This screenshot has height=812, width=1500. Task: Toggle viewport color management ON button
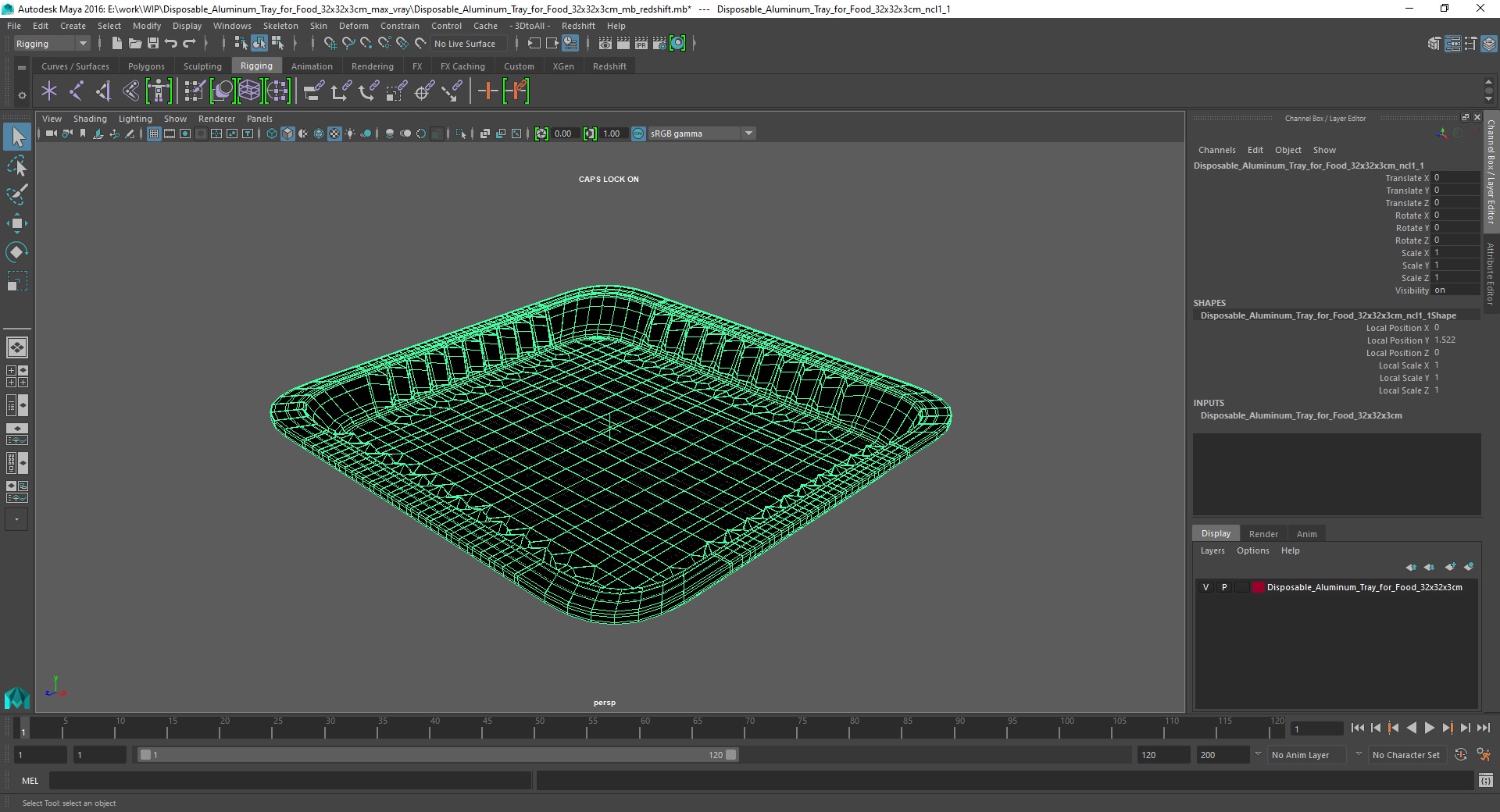coord(638,134)
